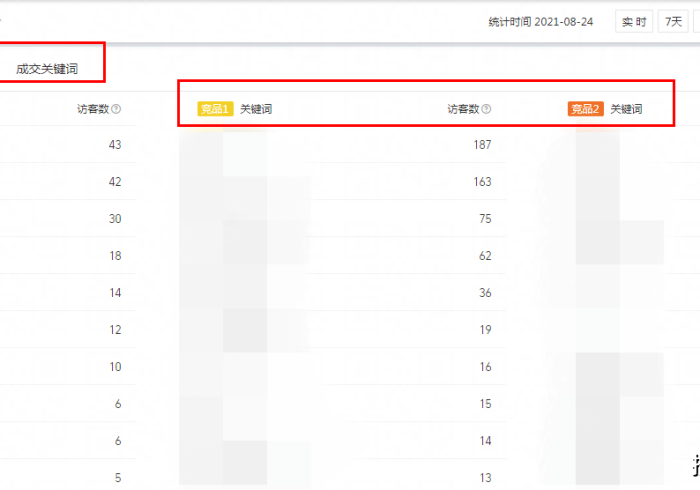
Task: Sort by 竞品1 访客数 column header
Action: pyautogui.click(x=463, y=109)
